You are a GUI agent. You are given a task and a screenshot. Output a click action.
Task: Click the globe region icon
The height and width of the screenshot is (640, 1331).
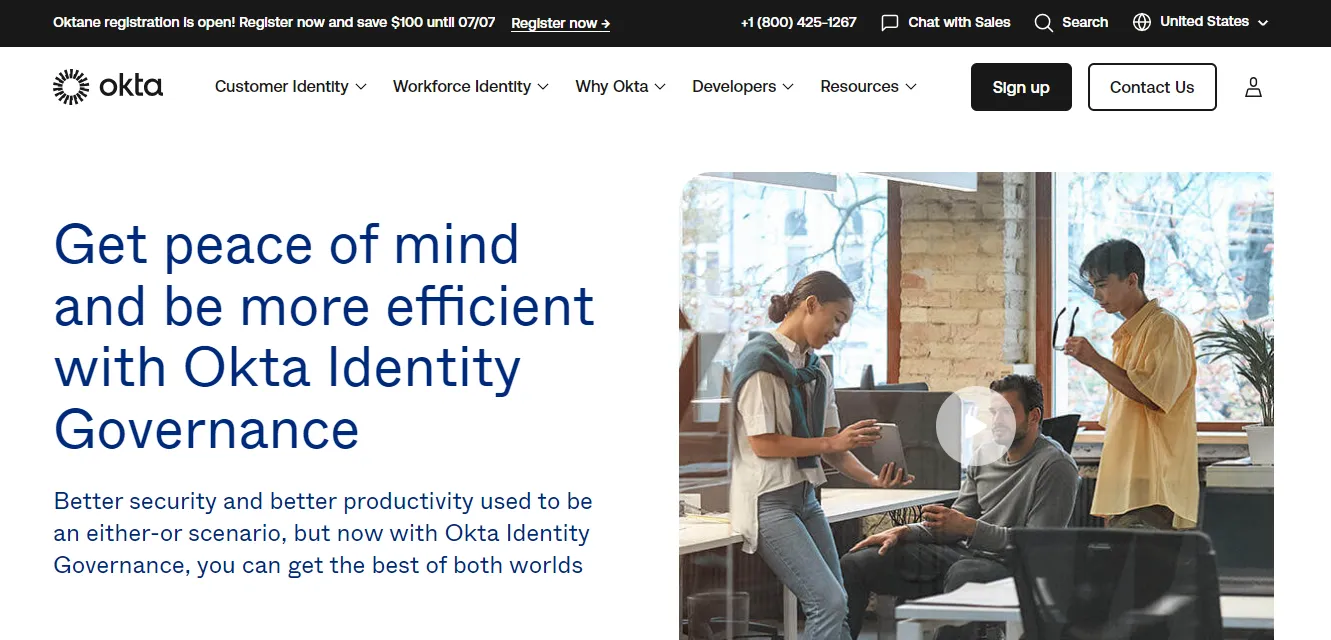(1142, 22)
